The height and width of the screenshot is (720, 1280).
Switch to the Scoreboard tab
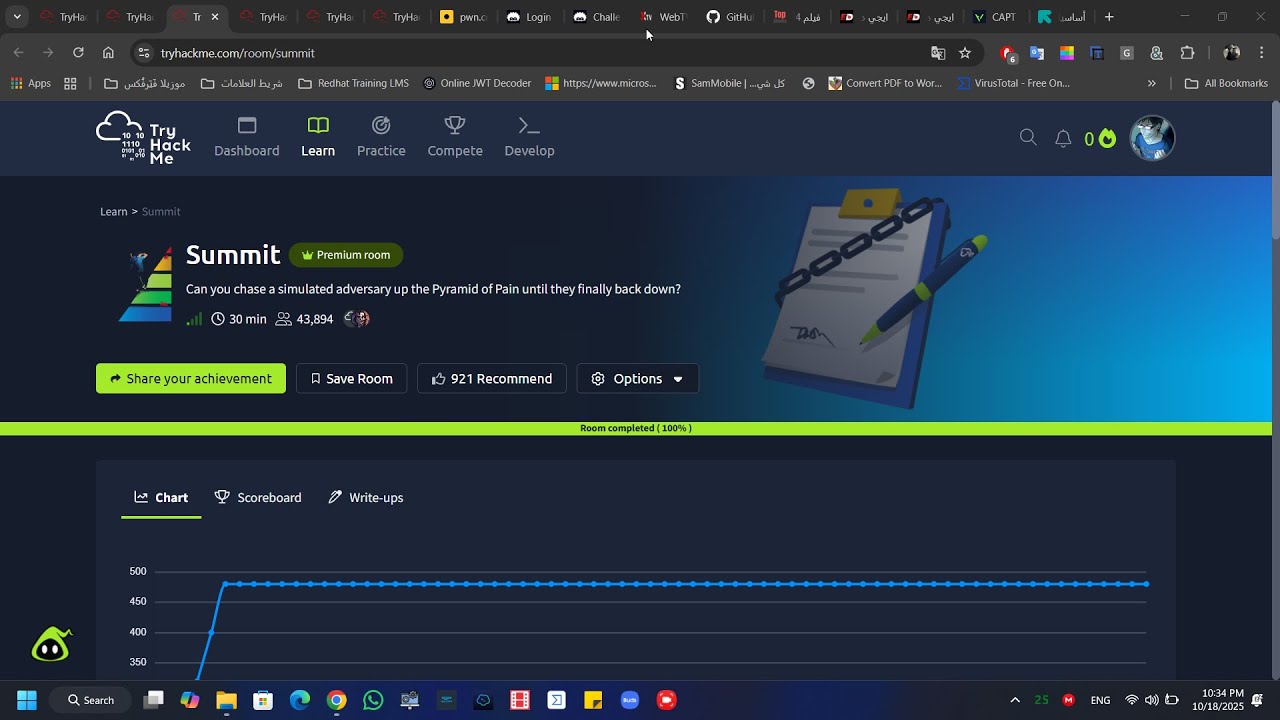(x=258, y=498)
